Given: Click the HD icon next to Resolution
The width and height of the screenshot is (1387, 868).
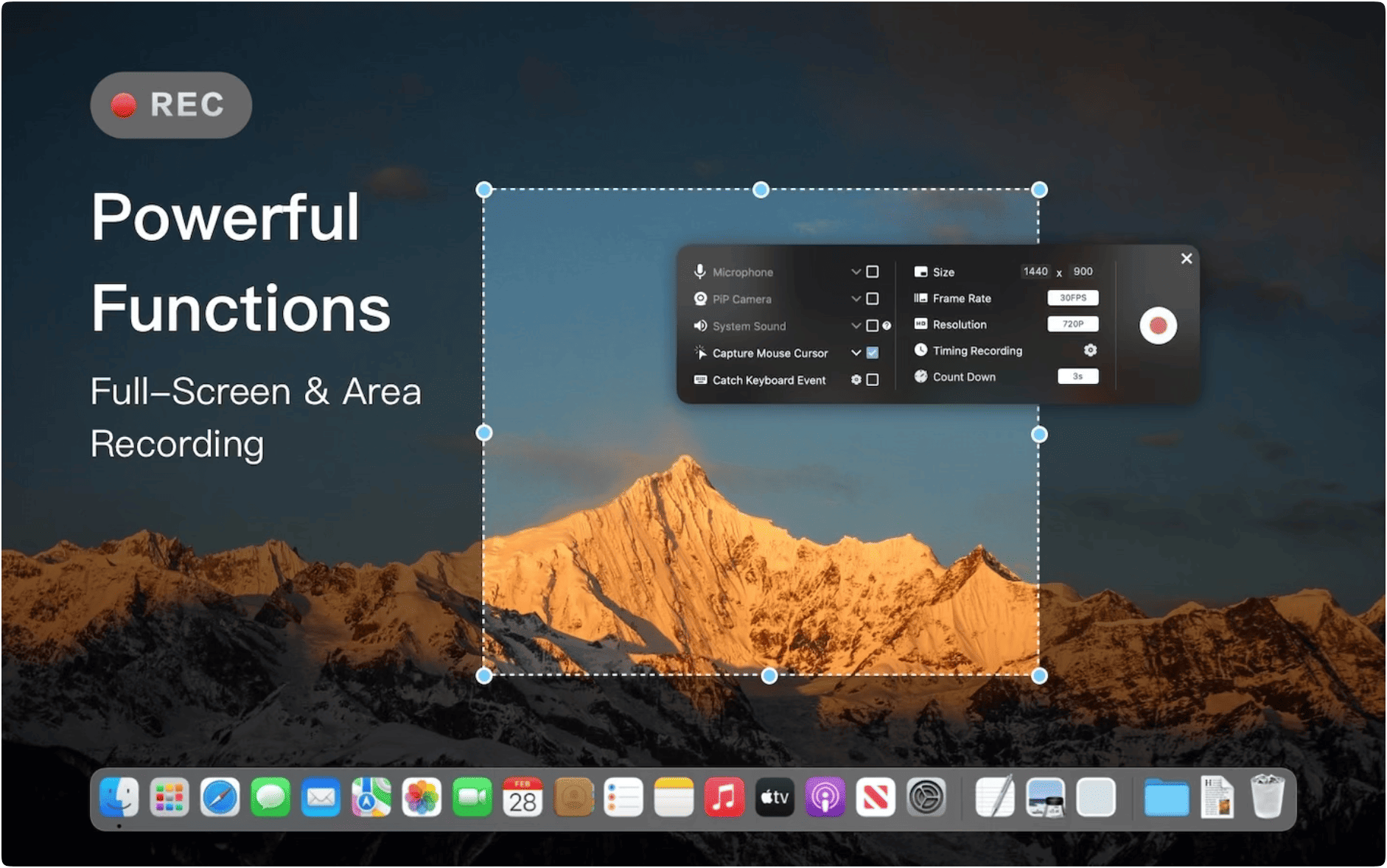Looking at the screenshot, I should [x=921, y=324].
